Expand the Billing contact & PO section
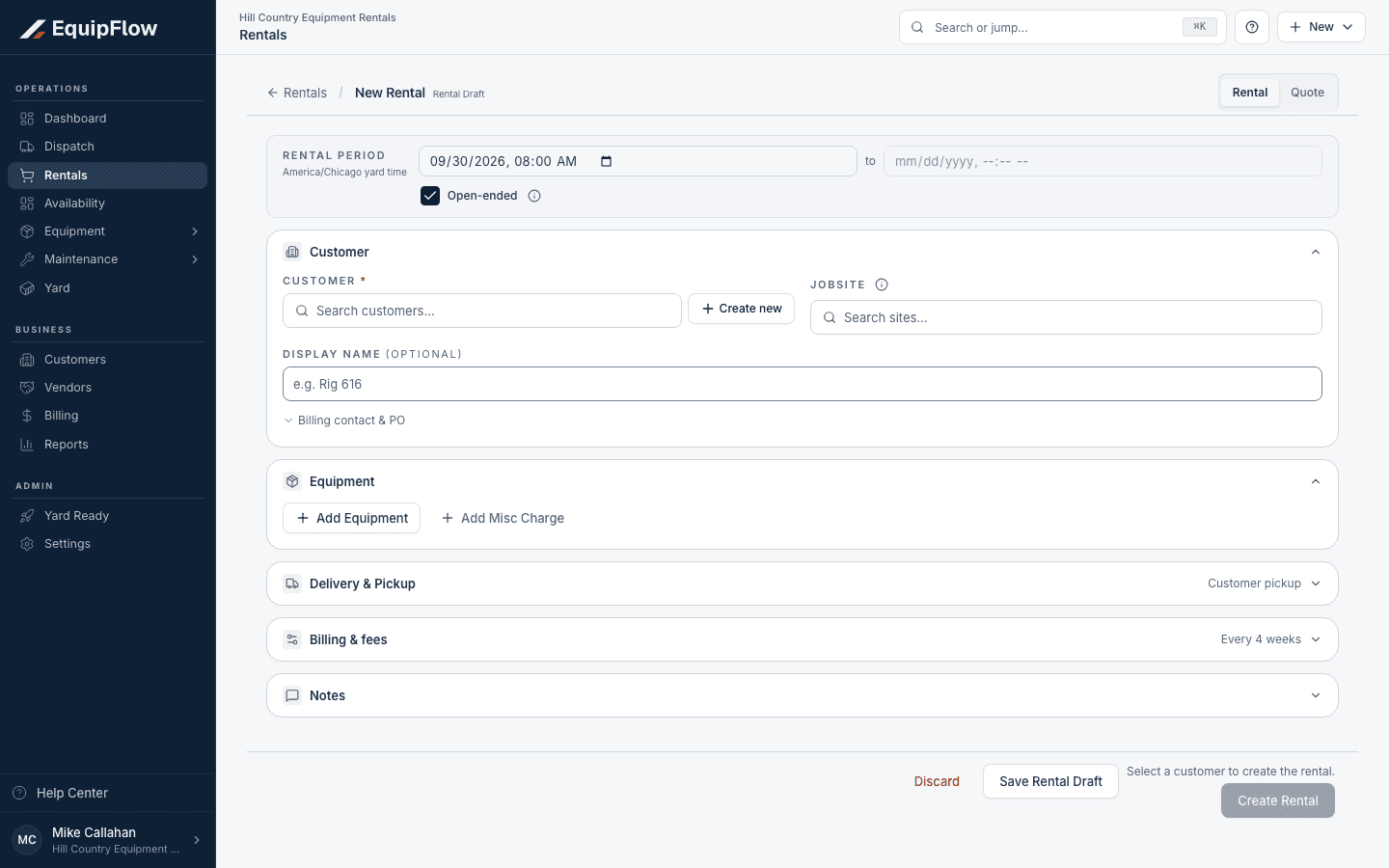Screen dimensions: 1389x868 (x=344, y=420)
